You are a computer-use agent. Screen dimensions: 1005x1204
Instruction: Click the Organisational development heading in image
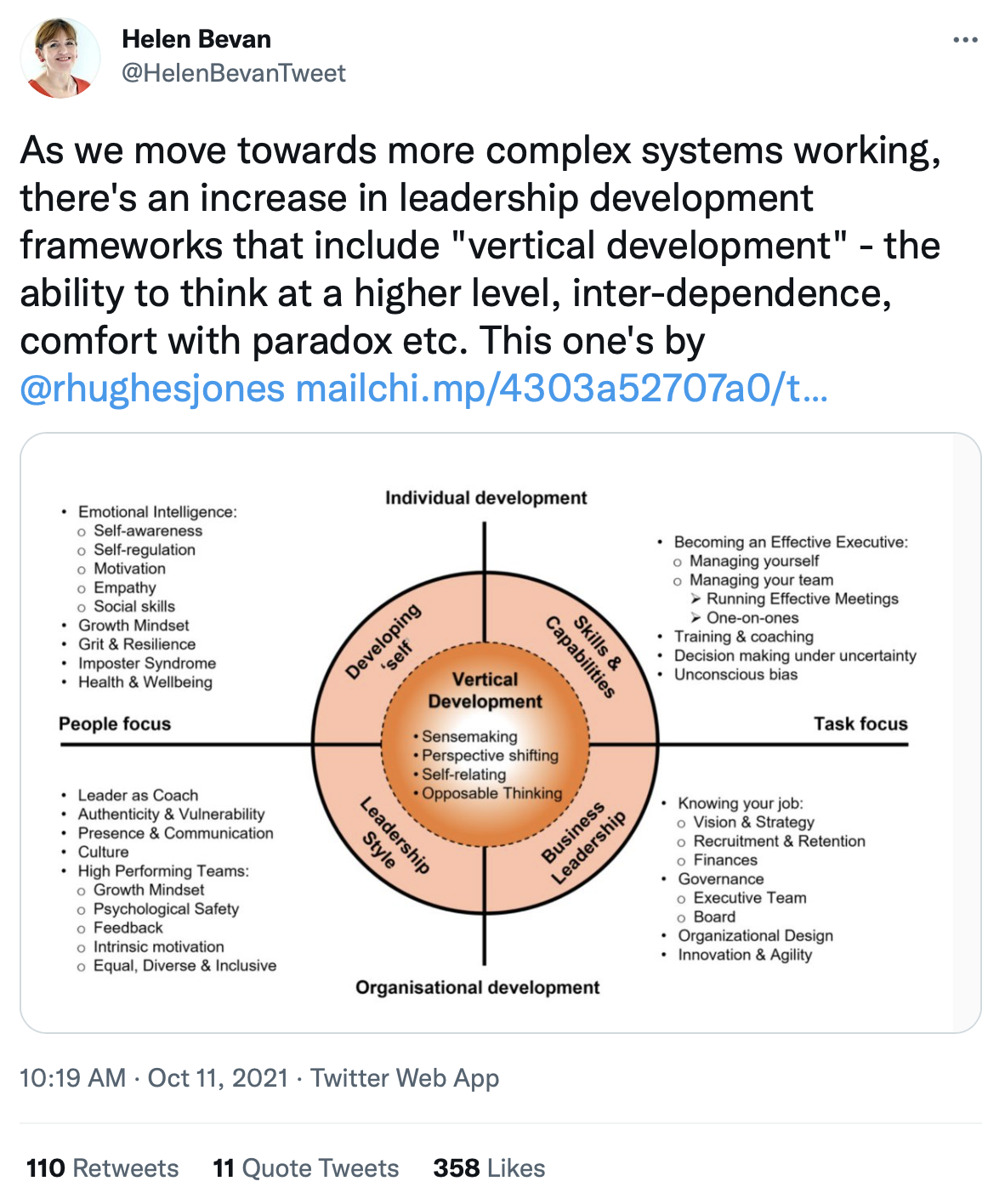pos(478,987)
